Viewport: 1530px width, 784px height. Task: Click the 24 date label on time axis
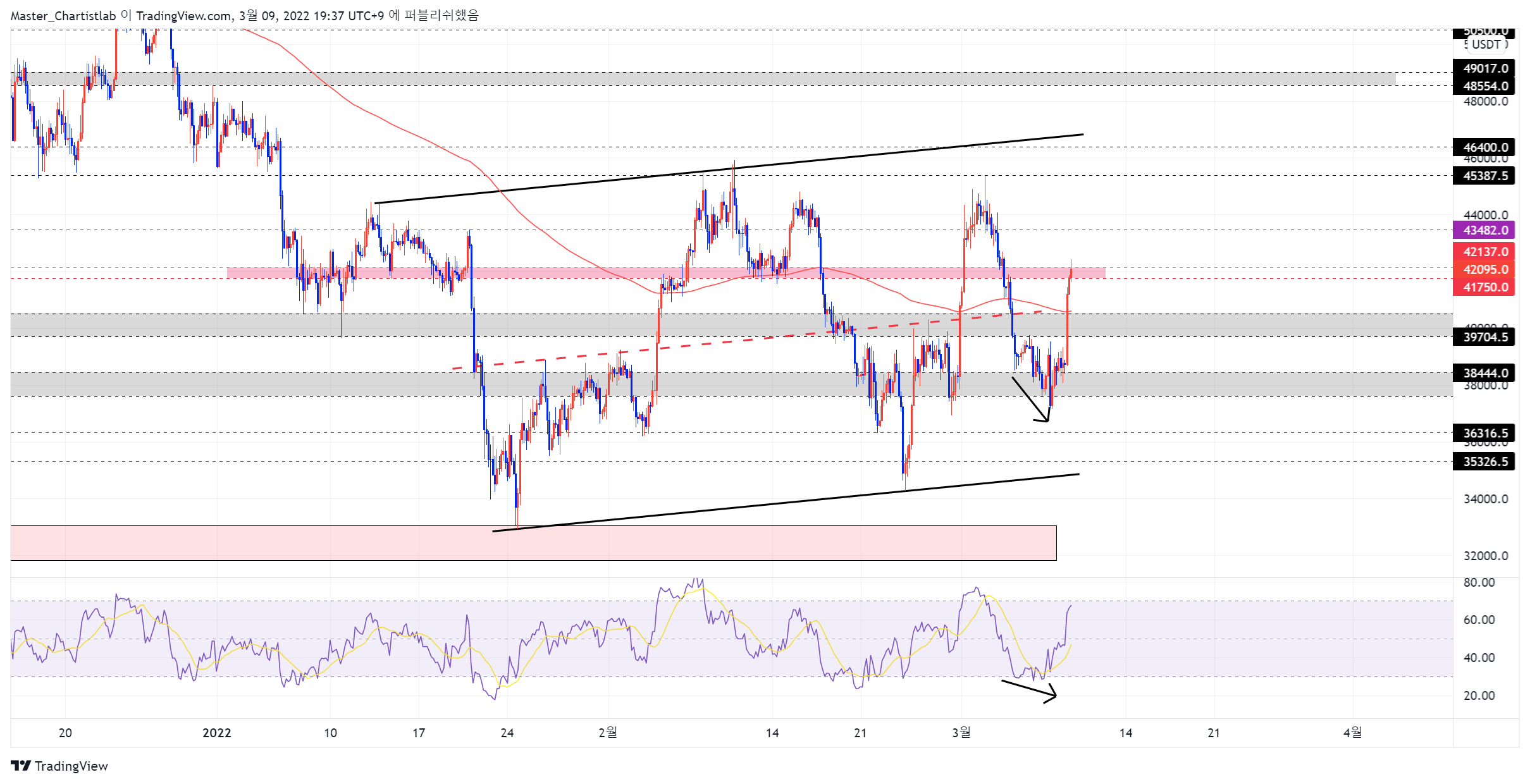pyautogui.click(x=507, y=733)
